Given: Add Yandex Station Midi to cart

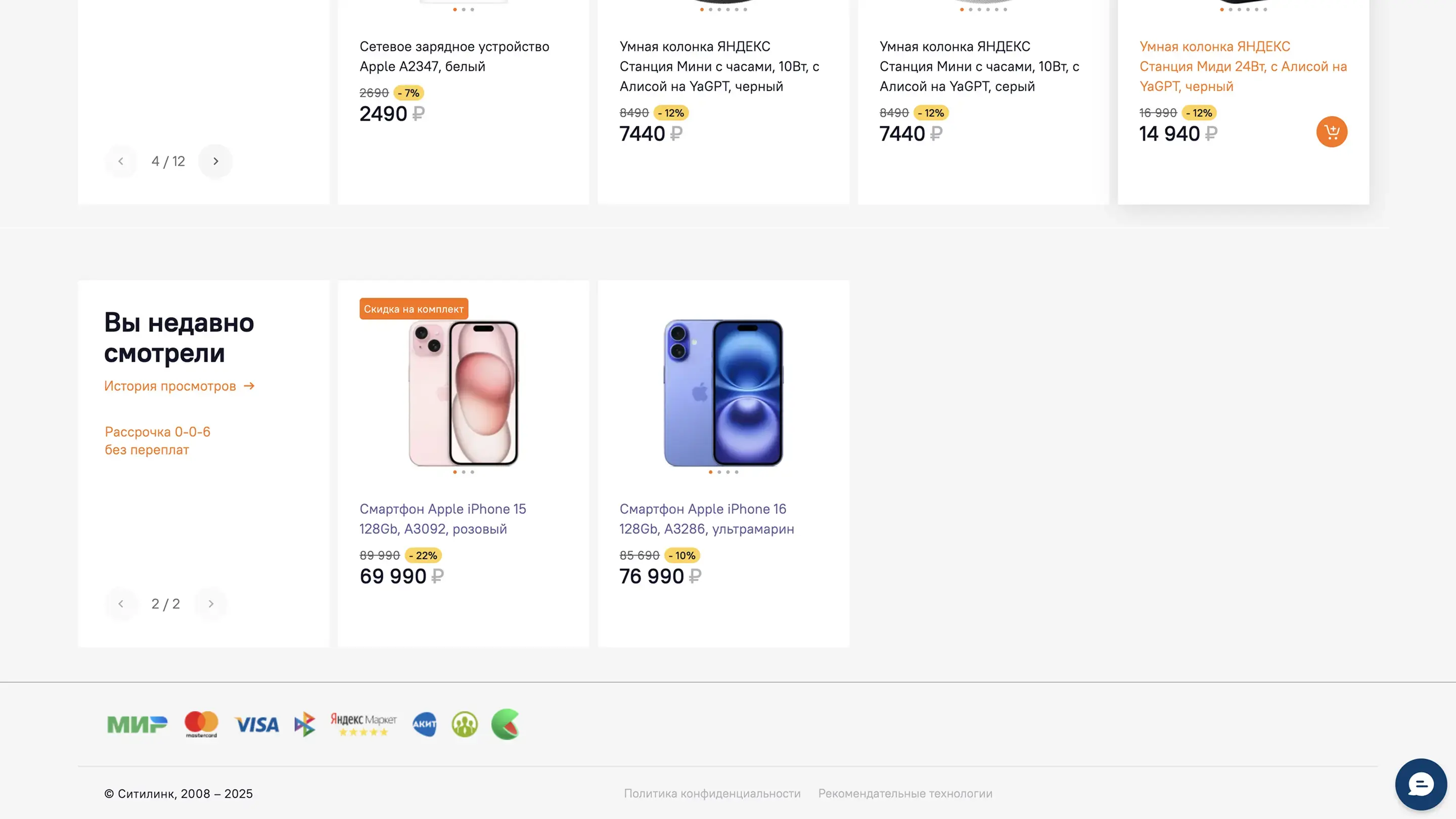Looking at the screenshot, I should [1331, 132].
